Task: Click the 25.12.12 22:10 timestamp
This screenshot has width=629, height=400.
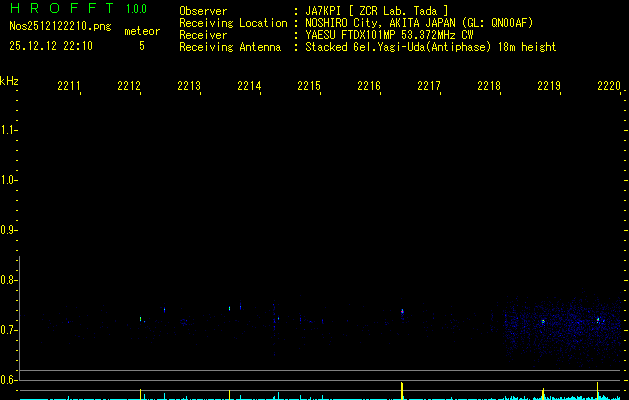Action: pyautogui.click(x=50, y=46)
